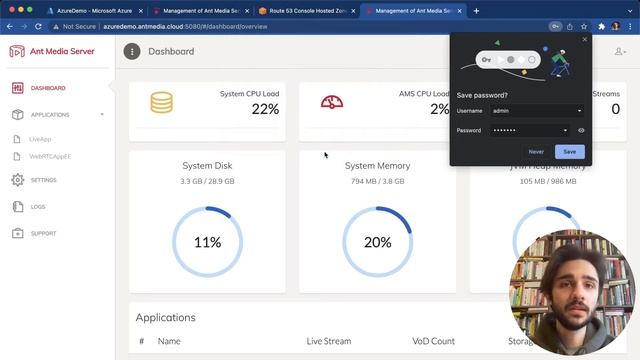Click the Live Stream column header
Viewport: 640px width, 360px height.
(329, 341)
